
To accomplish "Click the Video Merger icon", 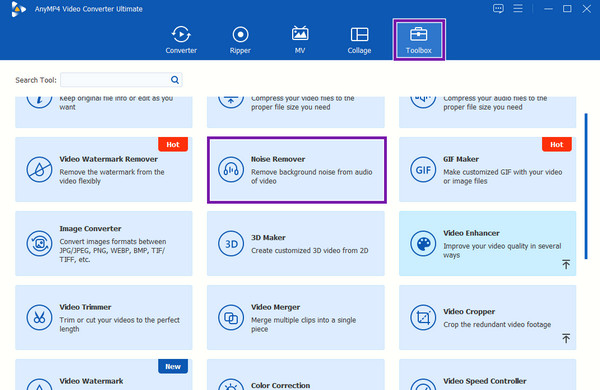I will click(x=231, y=317).
